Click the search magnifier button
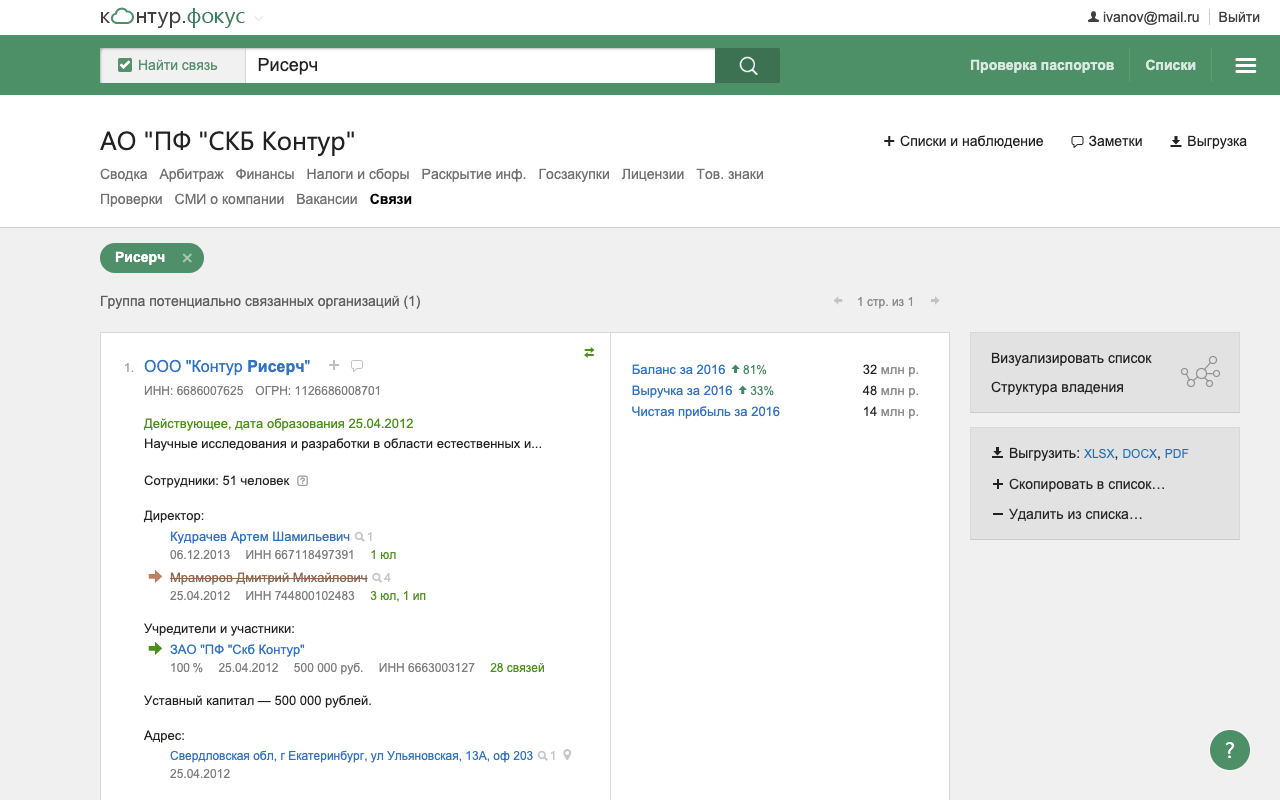 (x=747, y=65)
